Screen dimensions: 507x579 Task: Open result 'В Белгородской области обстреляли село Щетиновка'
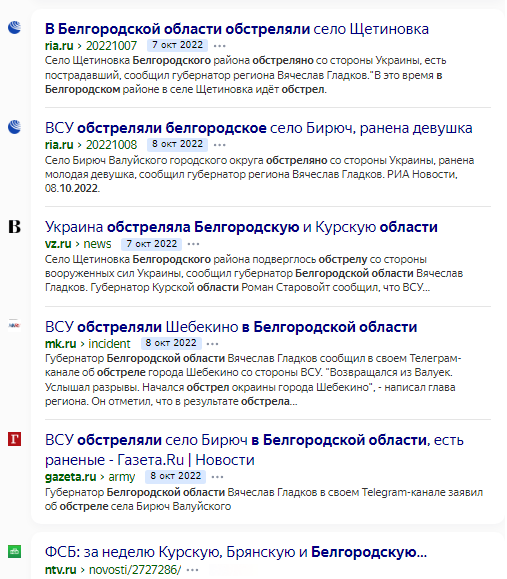click(x=237, y=29)
